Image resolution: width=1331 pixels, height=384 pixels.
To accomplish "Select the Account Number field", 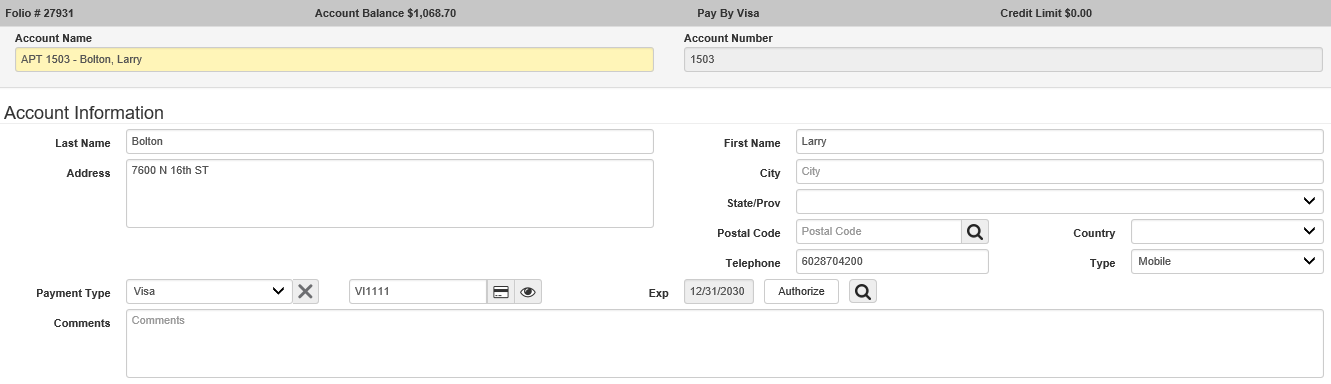I will pos(1003,60).
